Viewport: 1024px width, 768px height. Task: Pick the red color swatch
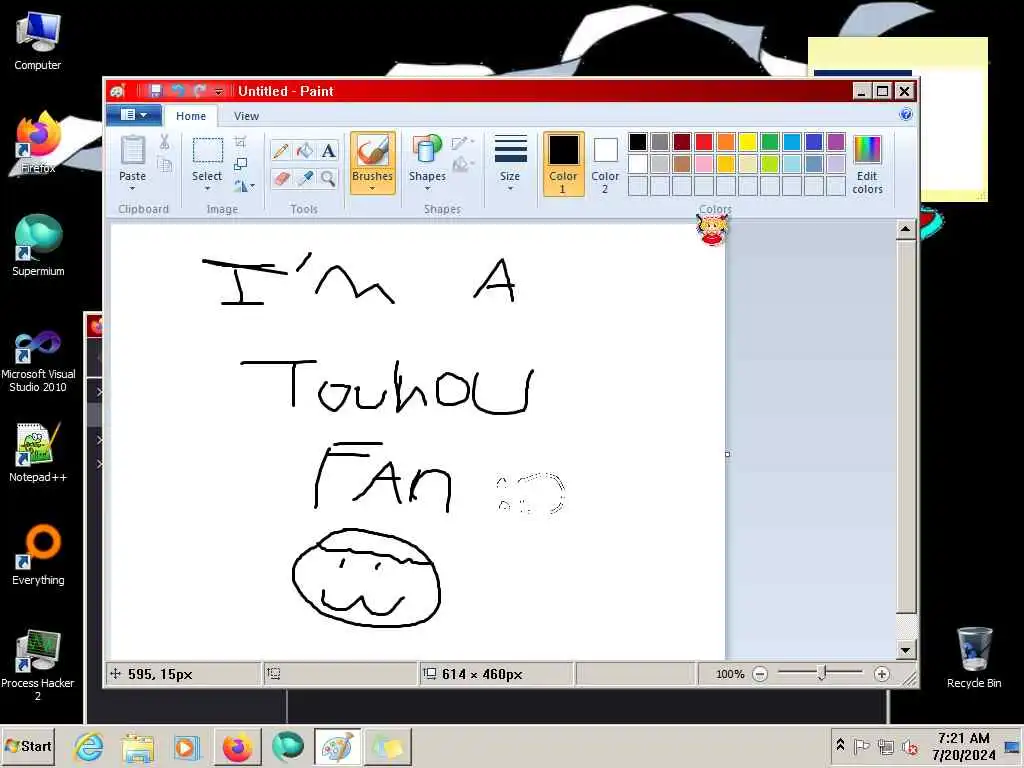(704, 142)
